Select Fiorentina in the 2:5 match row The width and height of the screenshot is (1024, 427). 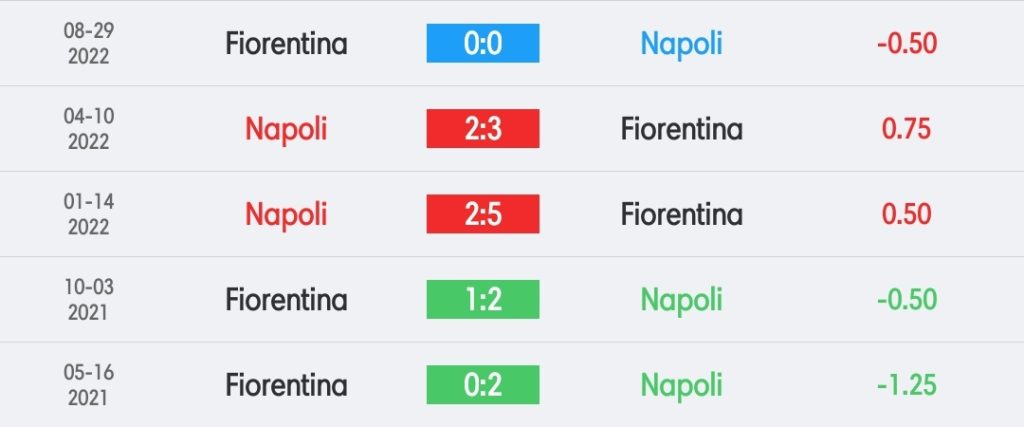(681, 214)
